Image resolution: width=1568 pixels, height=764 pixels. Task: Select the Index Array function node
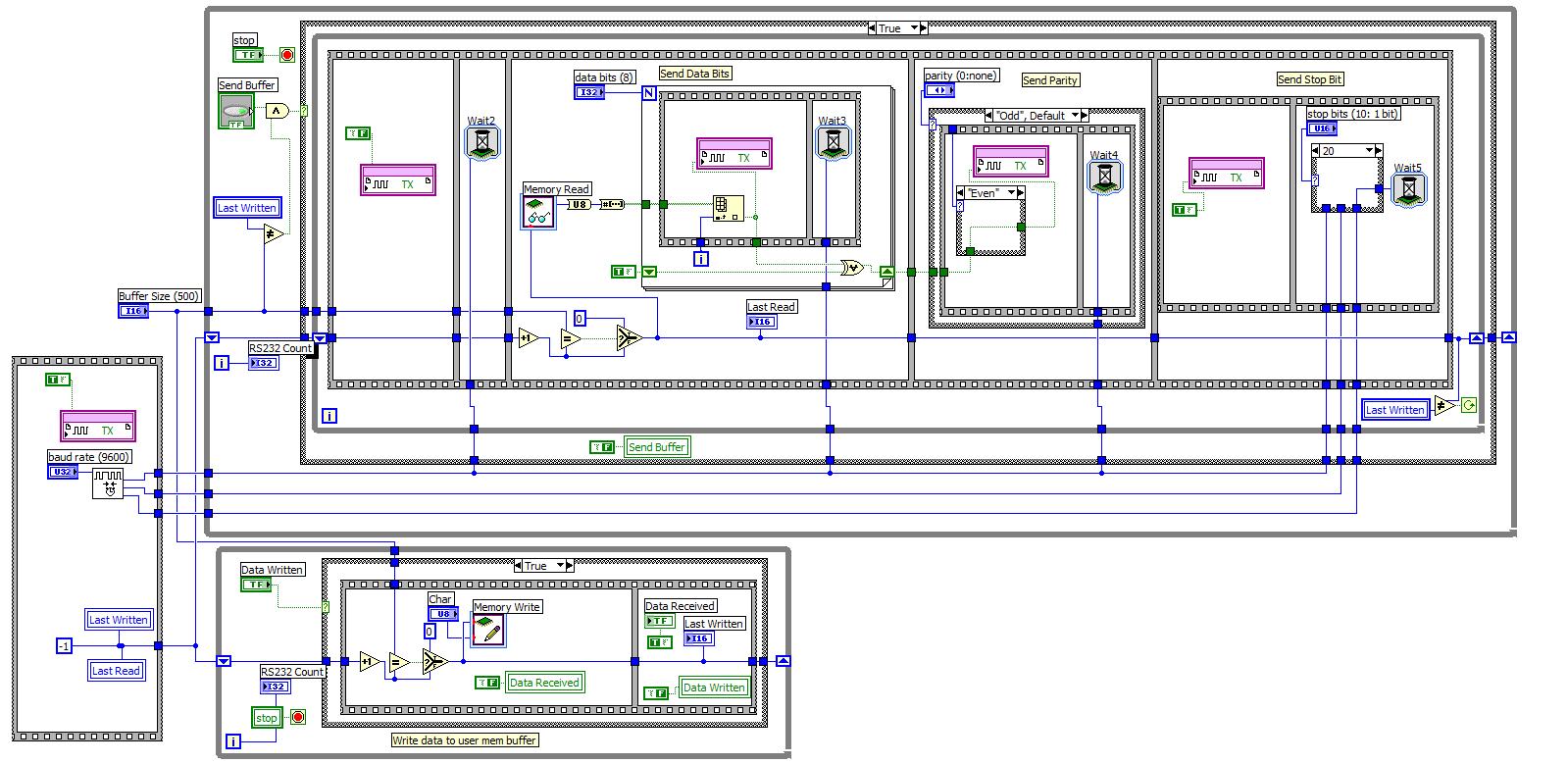(728, 207)
